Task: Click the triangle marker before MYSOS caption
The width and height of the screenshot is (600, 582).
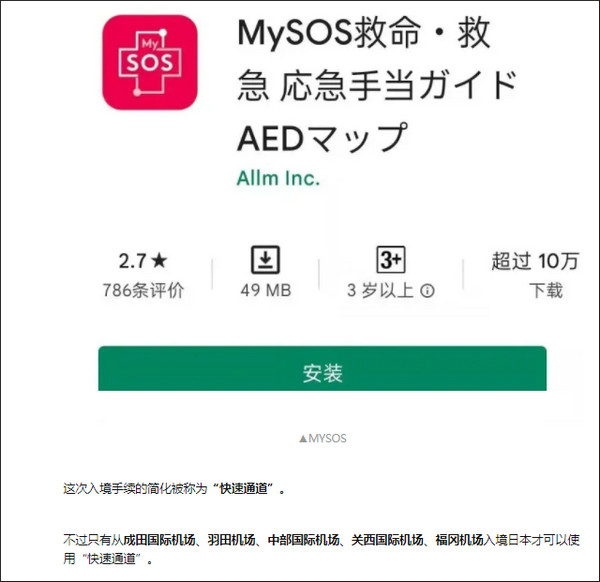Action: (303, 439)
